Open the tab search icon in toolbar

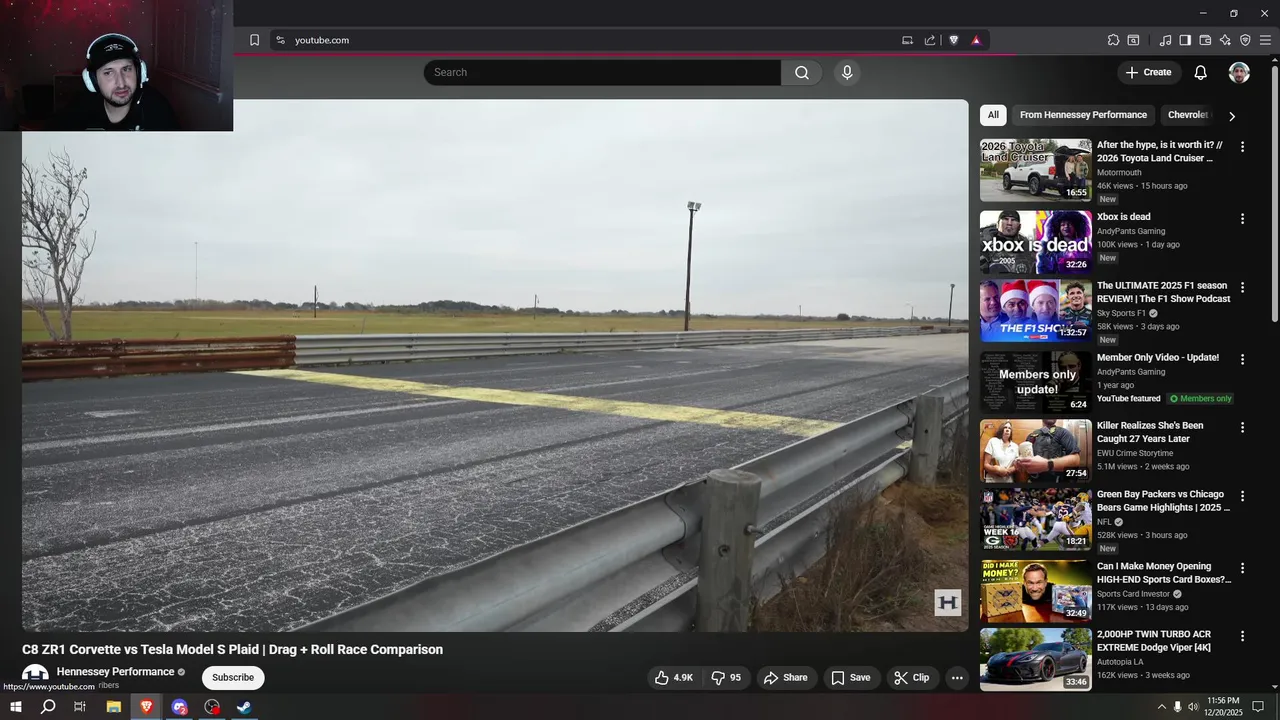tap(1133, 40)
